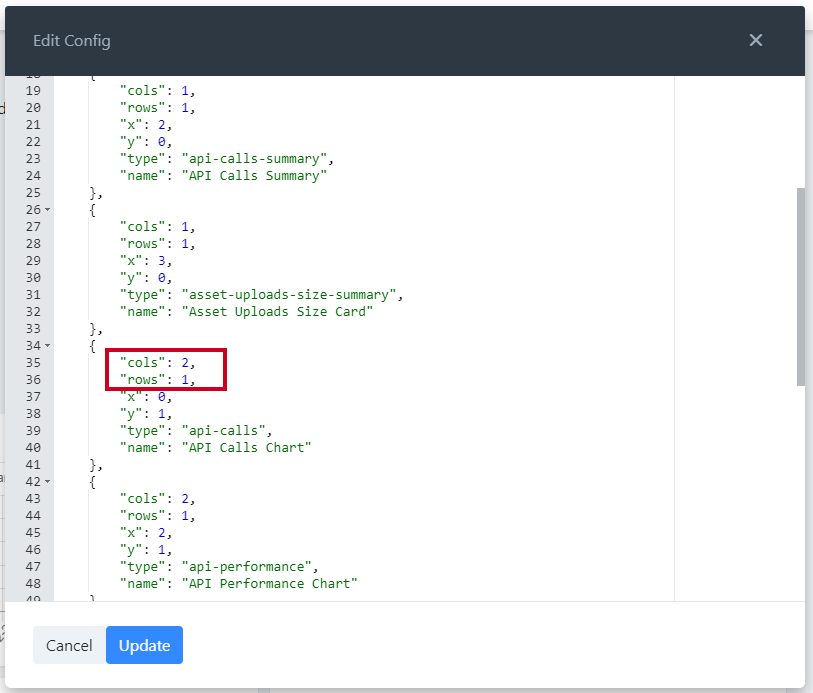813x693 pixels.
Task: Click the x value on line 21
Action: coord(162,125)
